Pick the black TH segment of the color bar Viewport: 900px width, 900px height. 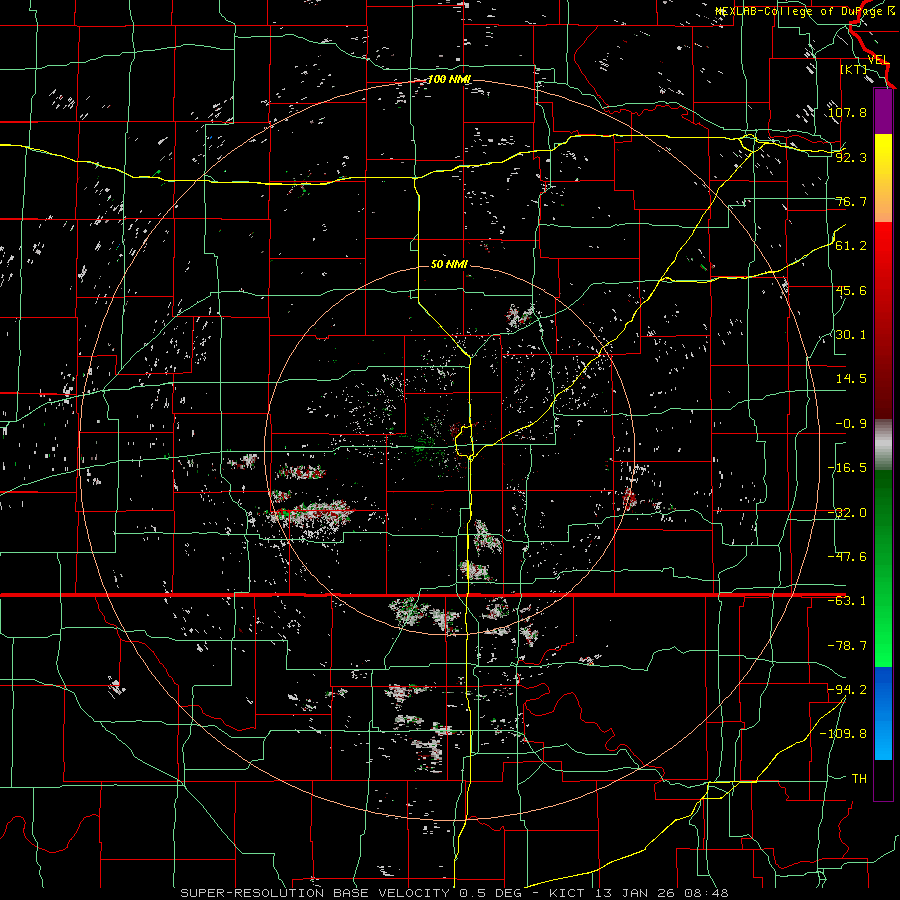[x=883, y=779]
